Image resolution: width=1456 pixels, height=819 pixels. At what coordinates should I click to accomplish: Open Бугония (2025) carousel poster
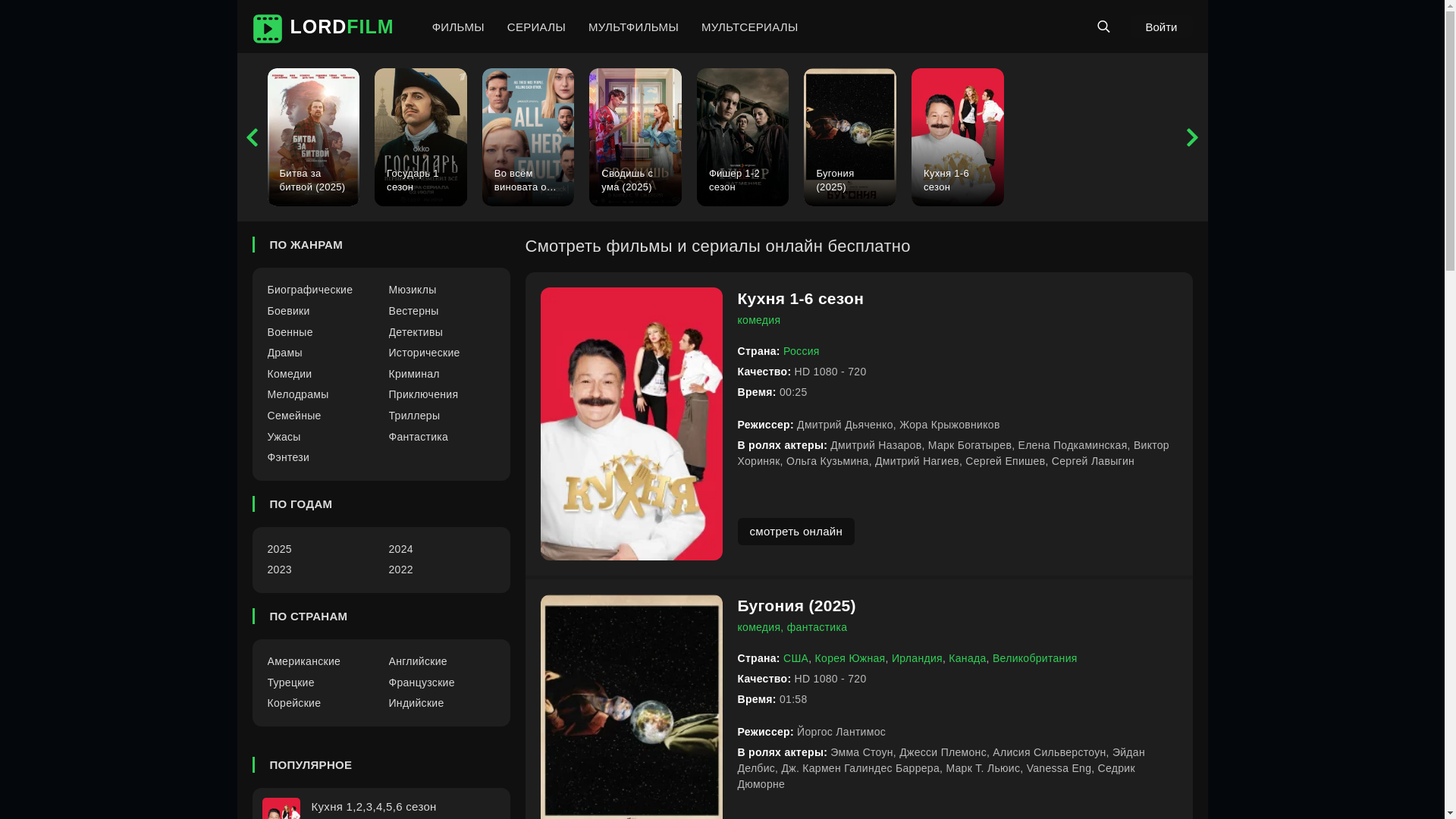(x=850, y=137)
